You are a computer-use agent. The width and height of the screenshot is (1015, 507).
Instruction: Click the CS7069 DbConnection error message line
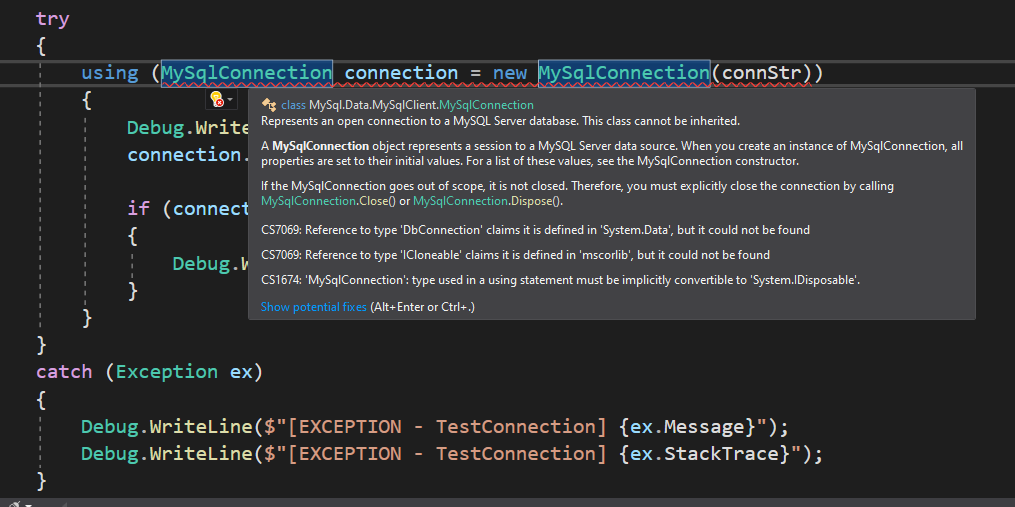click(x=535, y=230)
